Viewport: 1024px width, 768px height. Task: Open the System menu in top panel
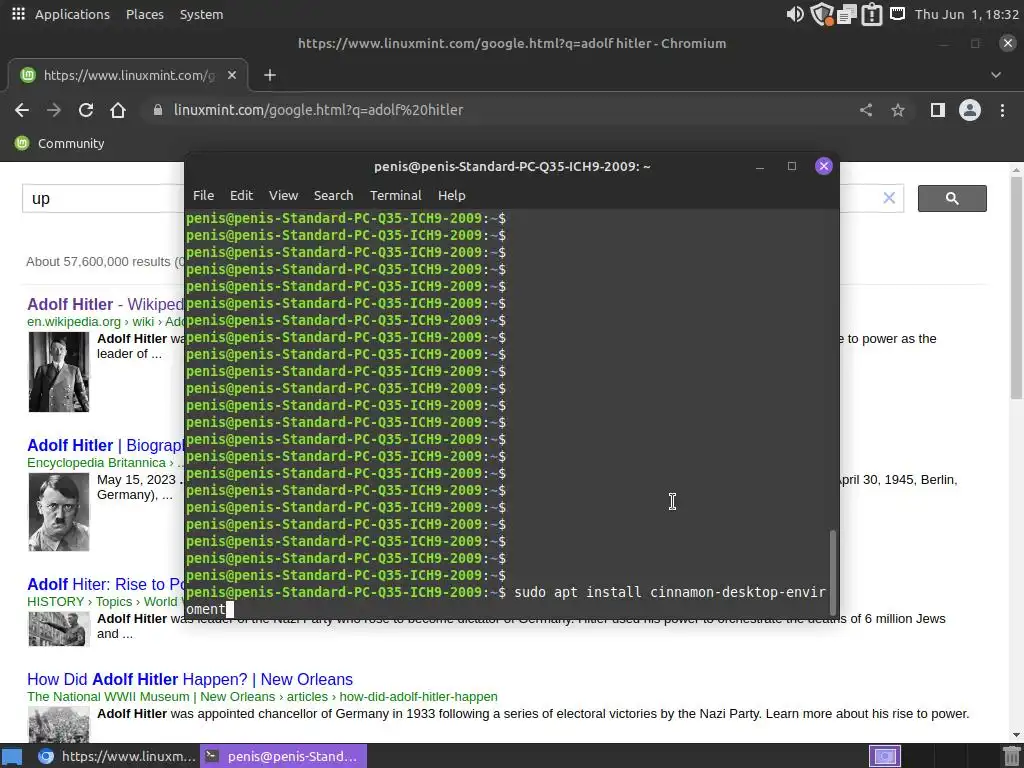click(201, 14)
